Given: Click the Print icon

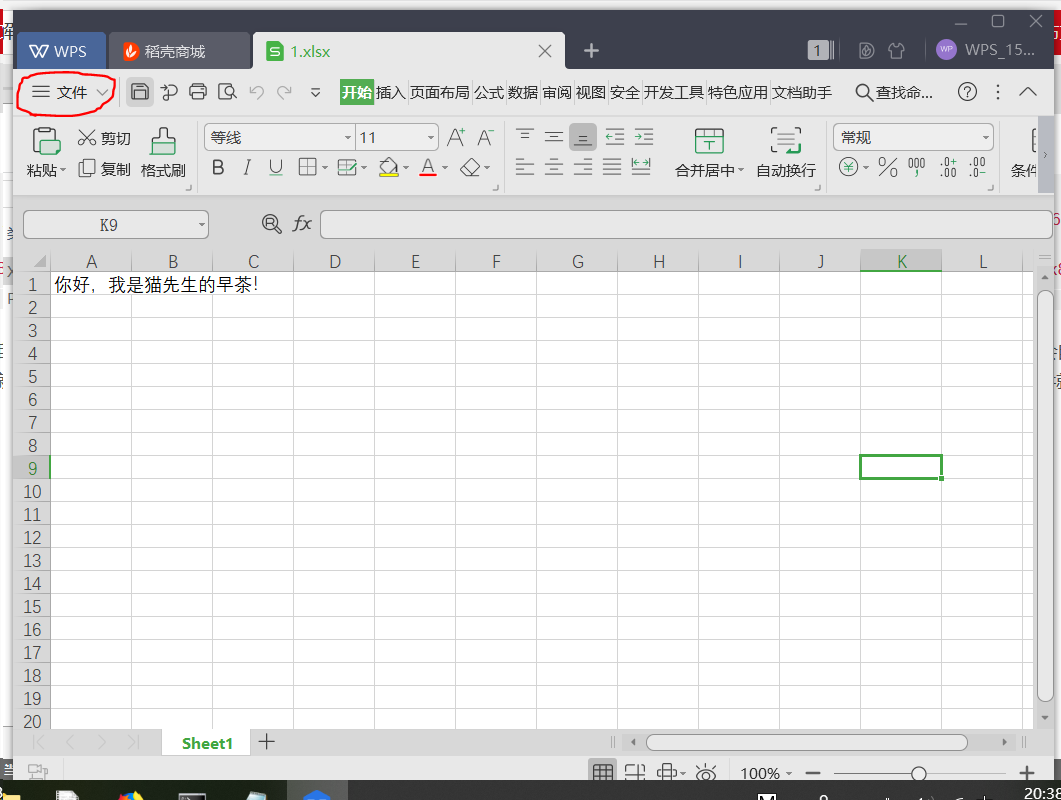Looking at the screenshot, I should (197, 91).
